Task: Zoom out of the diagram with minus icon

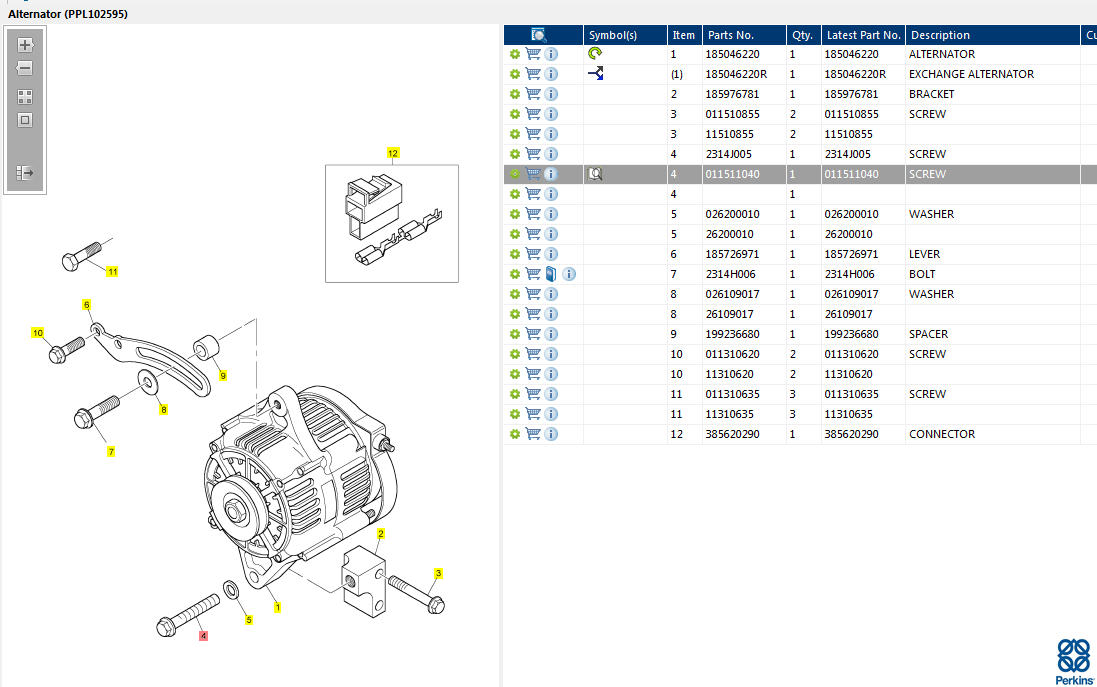Action: click(x=25, y=69)
